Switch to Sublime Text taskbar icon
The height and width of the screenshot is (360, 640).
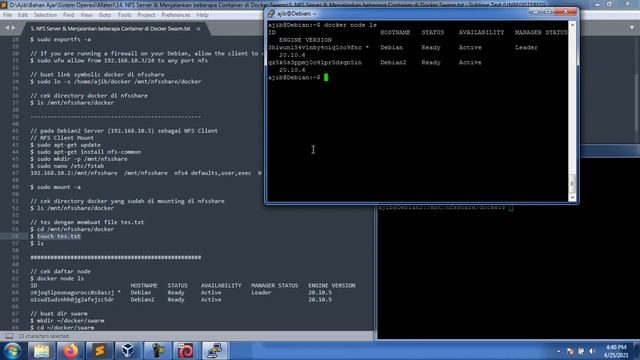[x=99, y=351]
